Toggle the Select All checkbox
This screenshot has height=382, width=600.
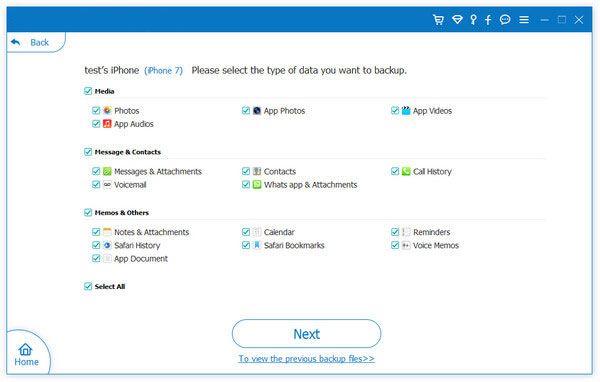pyautogui.click(x=88, y=286)
